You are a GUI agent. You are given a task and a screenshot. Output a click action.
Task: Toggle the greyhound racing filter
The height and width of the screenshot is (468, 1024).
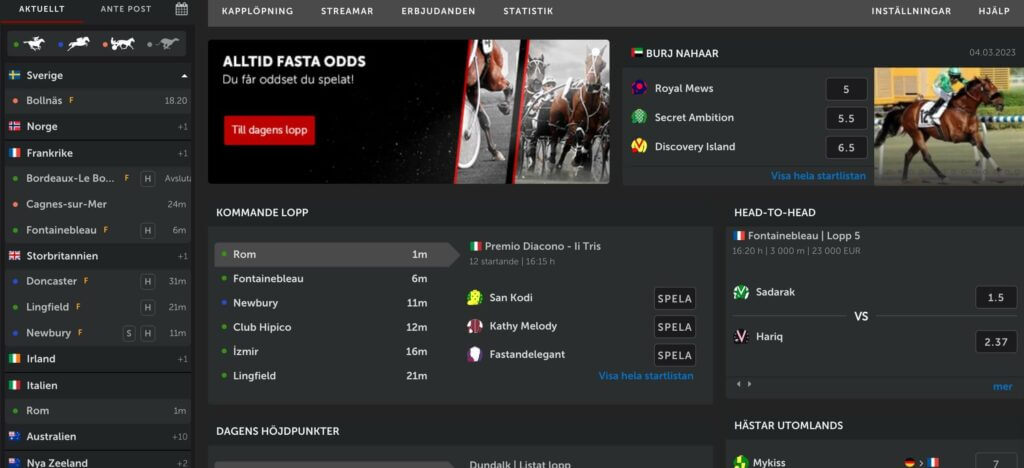163,44
